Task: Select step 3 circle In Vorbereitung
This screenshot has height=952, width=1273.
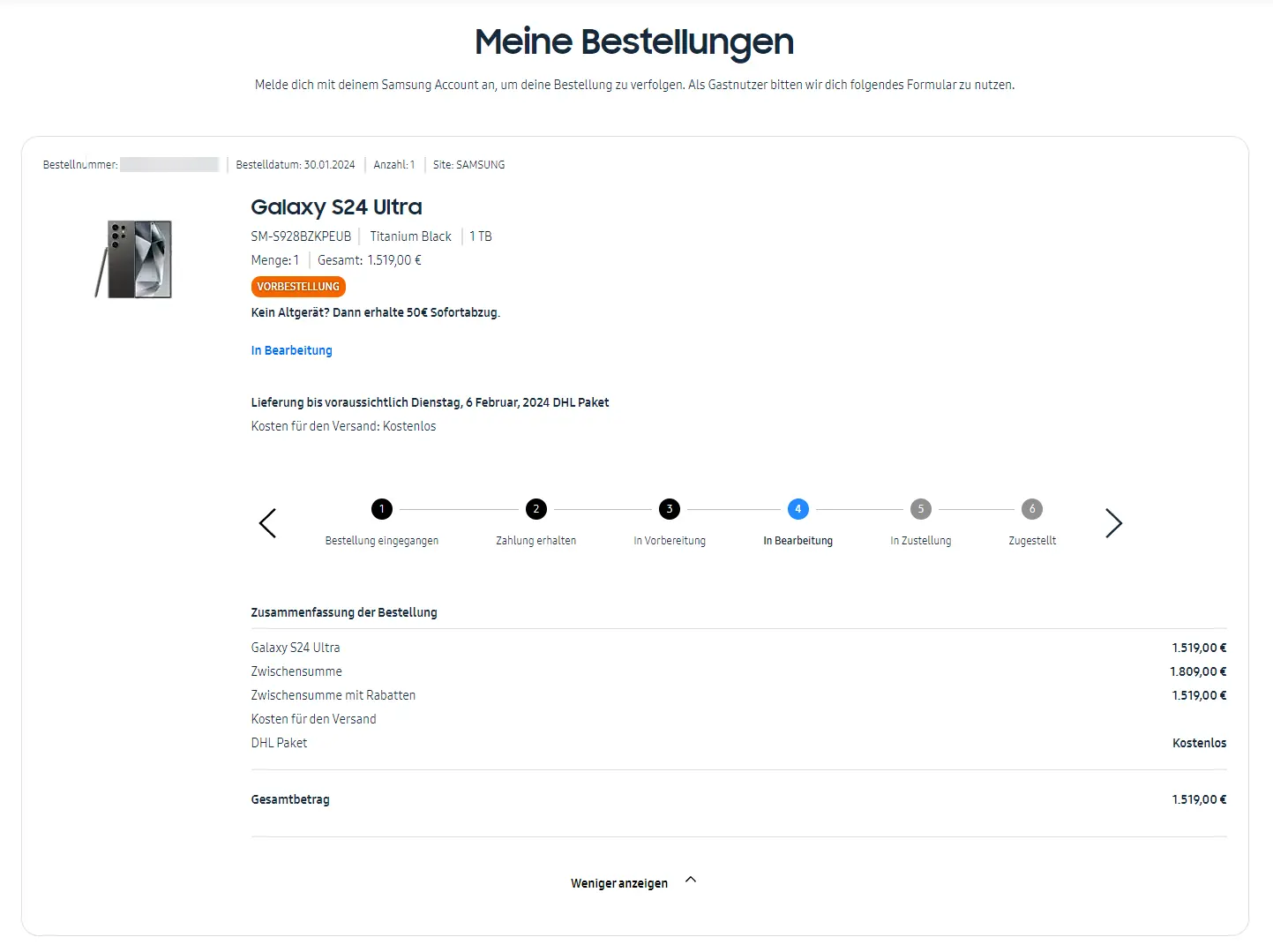Action: [670, 509]
